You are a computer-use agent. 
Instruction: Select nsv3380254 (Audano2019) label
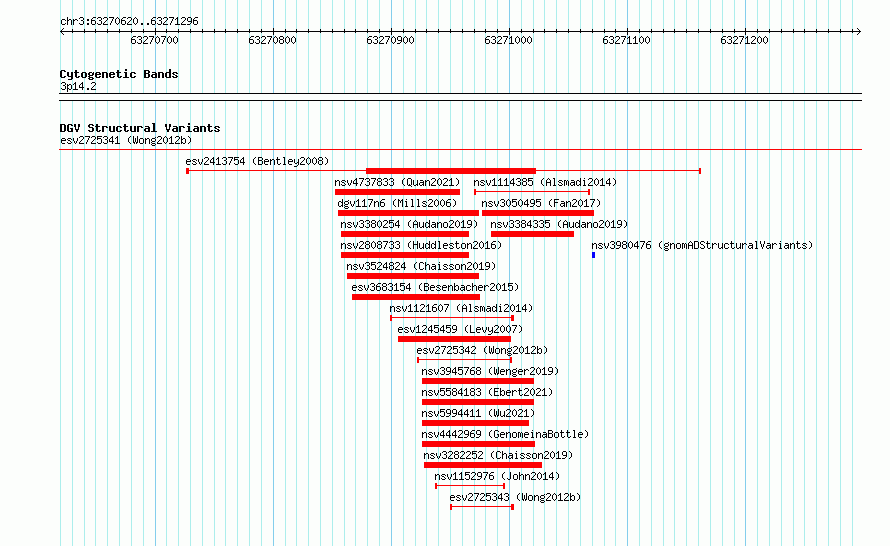[x=409, y=224]
